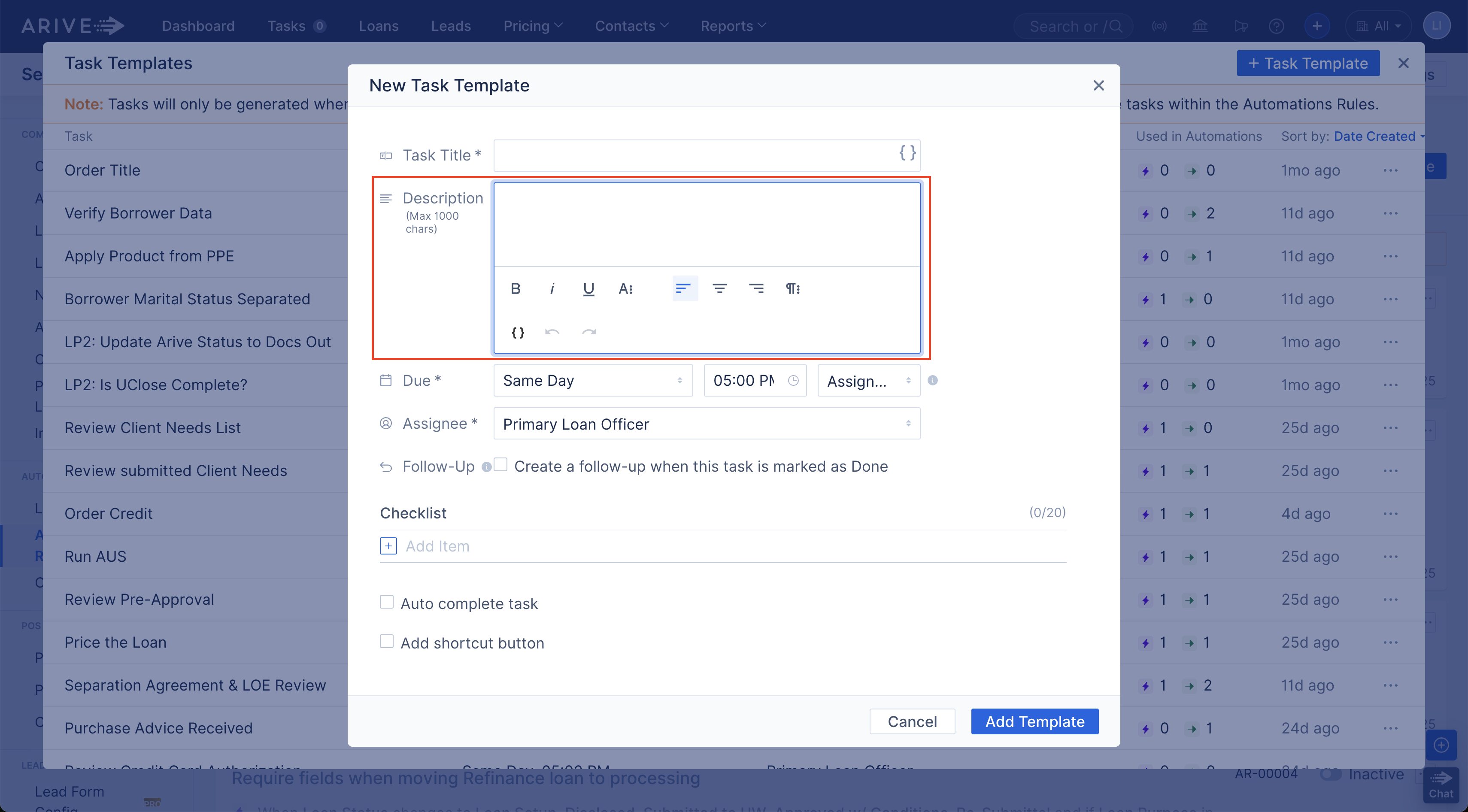Insert a merge field with the braces icon

point(517,332)
